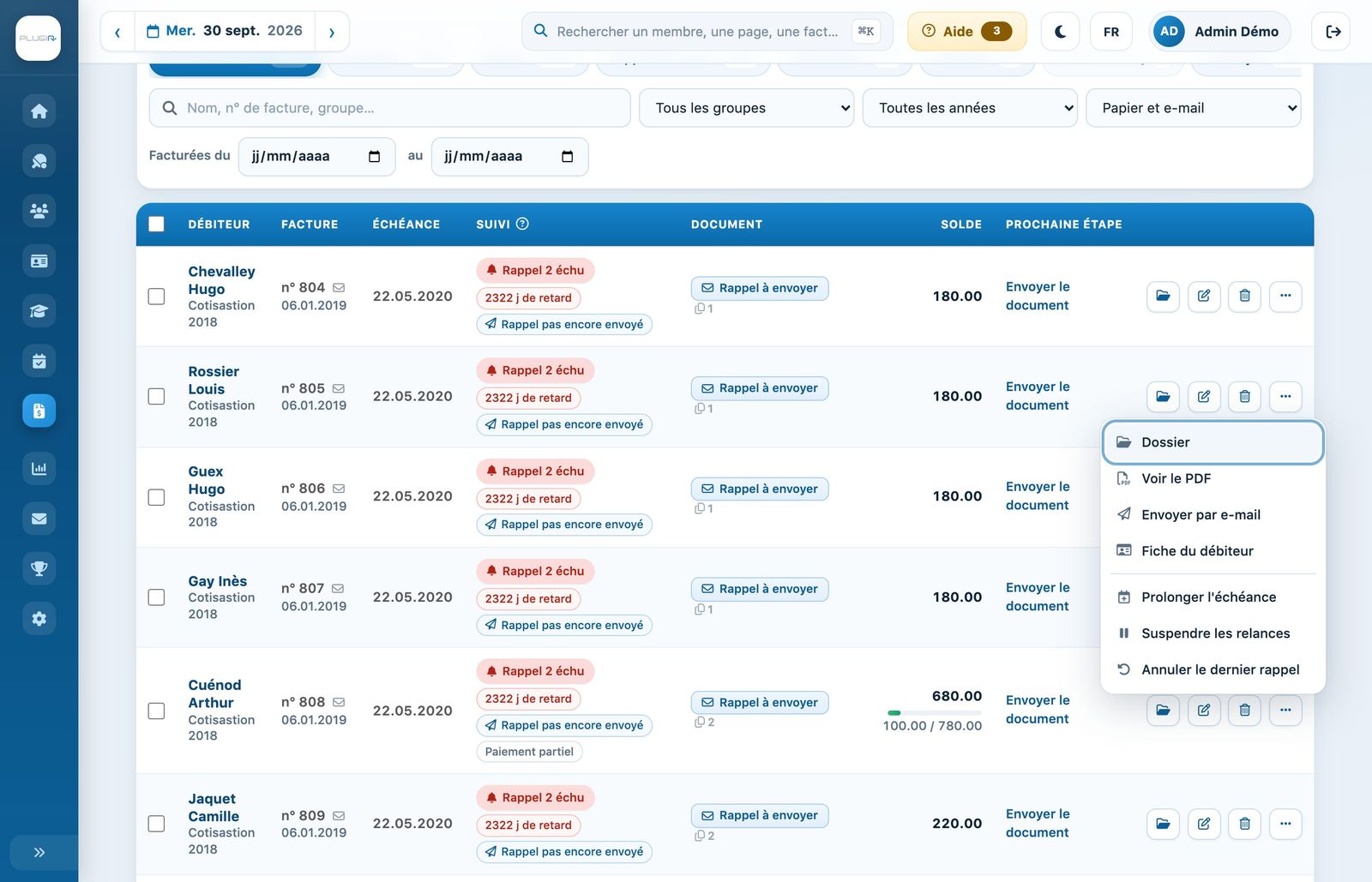This screenshot has width=1372, height=882.
Task: Open the invoicing icon in sidebar
Action: click(x=39, y=411)
